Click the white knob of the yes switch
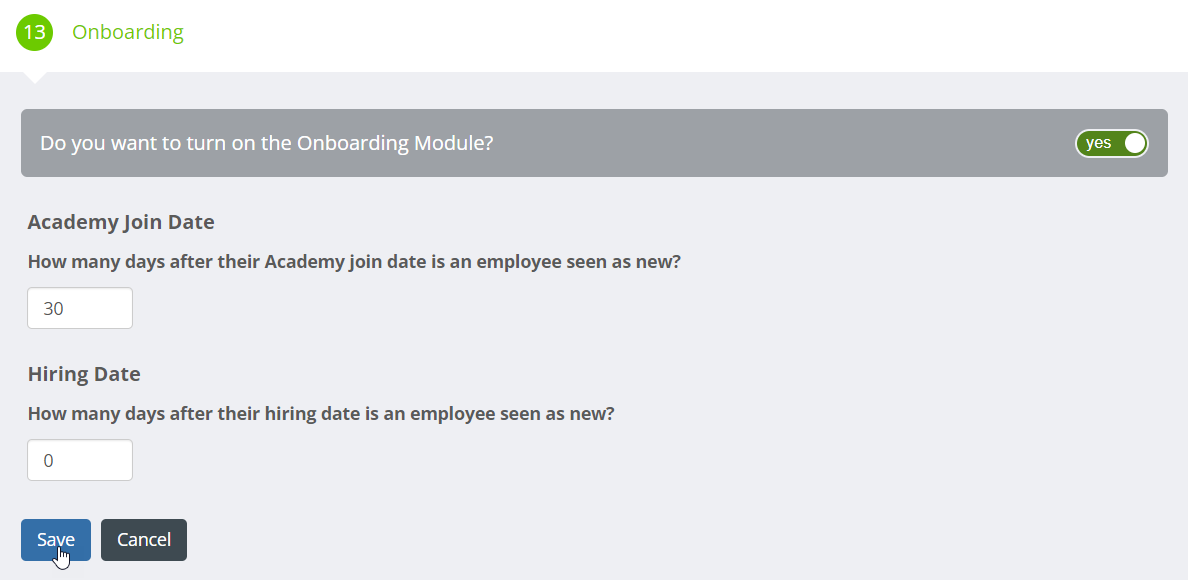 (x=1134, y=143)
